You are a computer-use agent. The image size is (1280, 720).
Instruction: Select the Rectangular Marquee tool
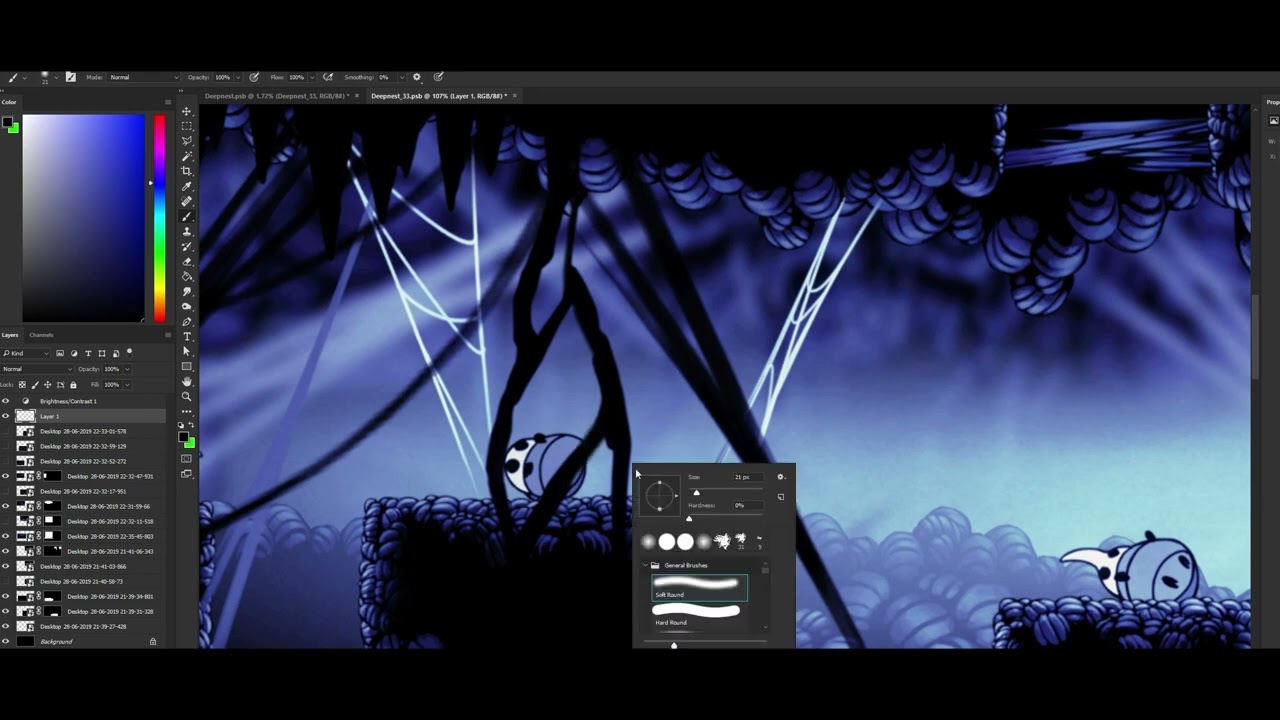pyautogui.click(x=187, y=126)
